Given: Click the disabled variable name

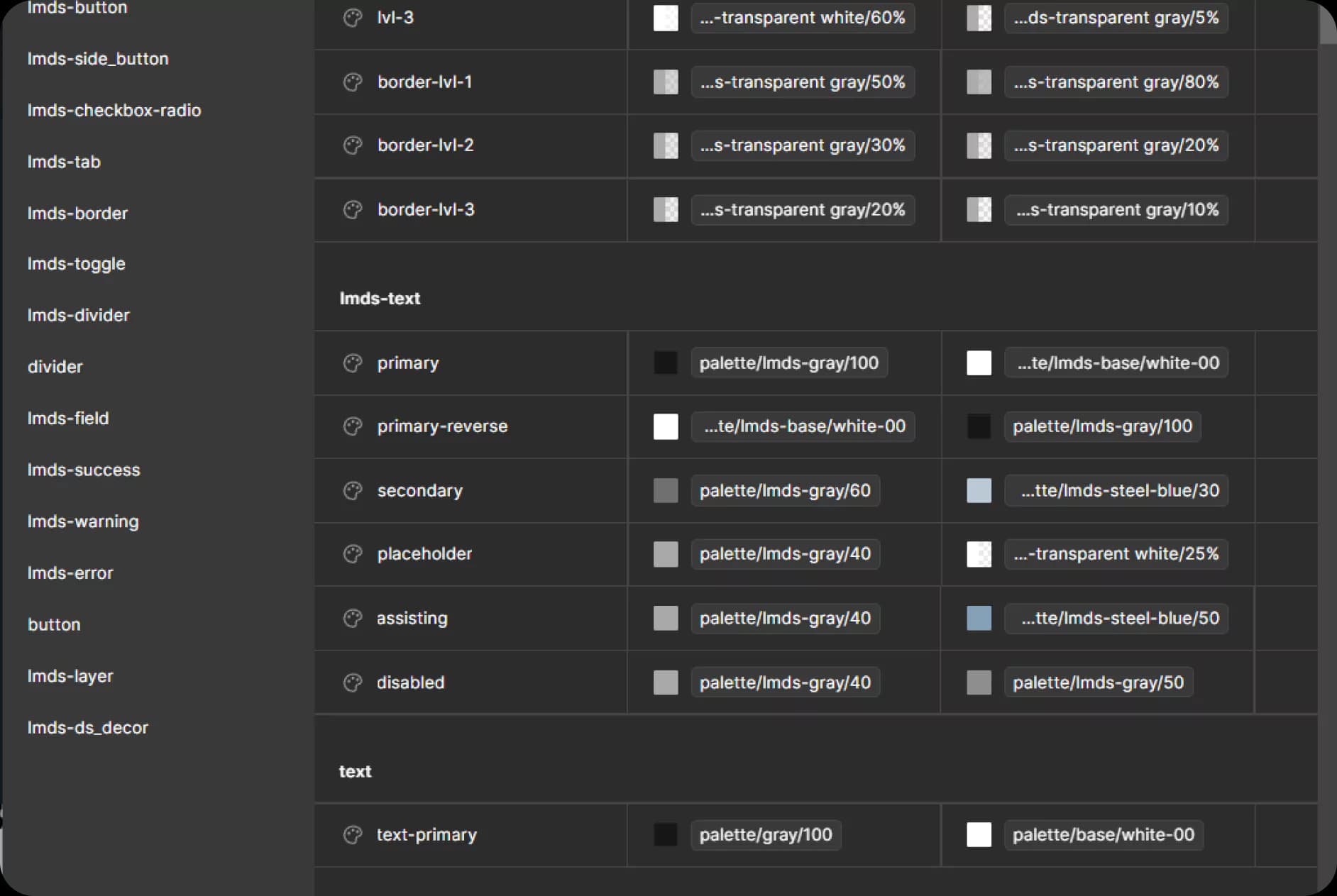Looking at the screenshot, I should 410,682.
